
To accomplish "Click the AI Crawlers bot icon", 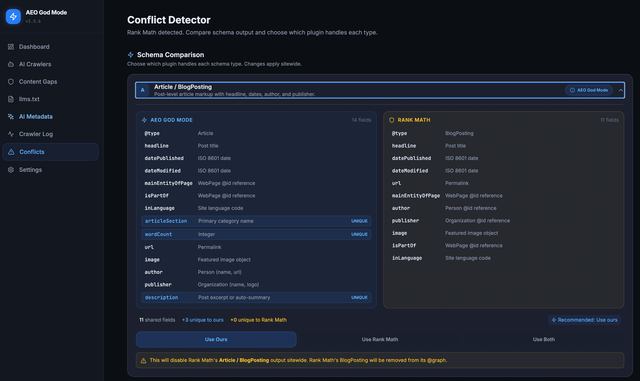I will pos(11,64).
